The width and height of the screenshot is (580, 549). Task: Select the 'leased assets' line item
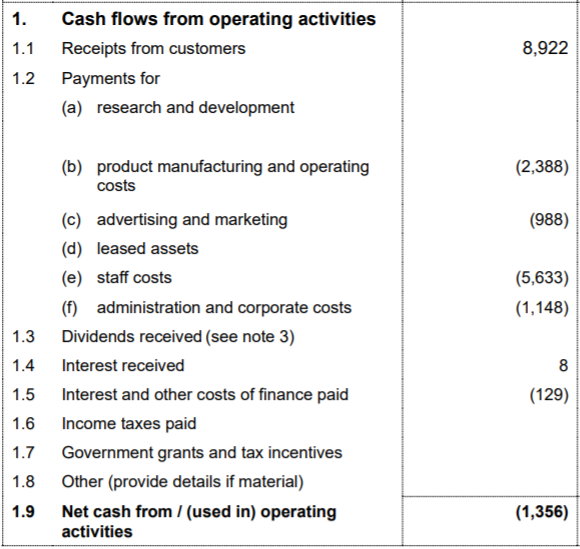(148, 249)
